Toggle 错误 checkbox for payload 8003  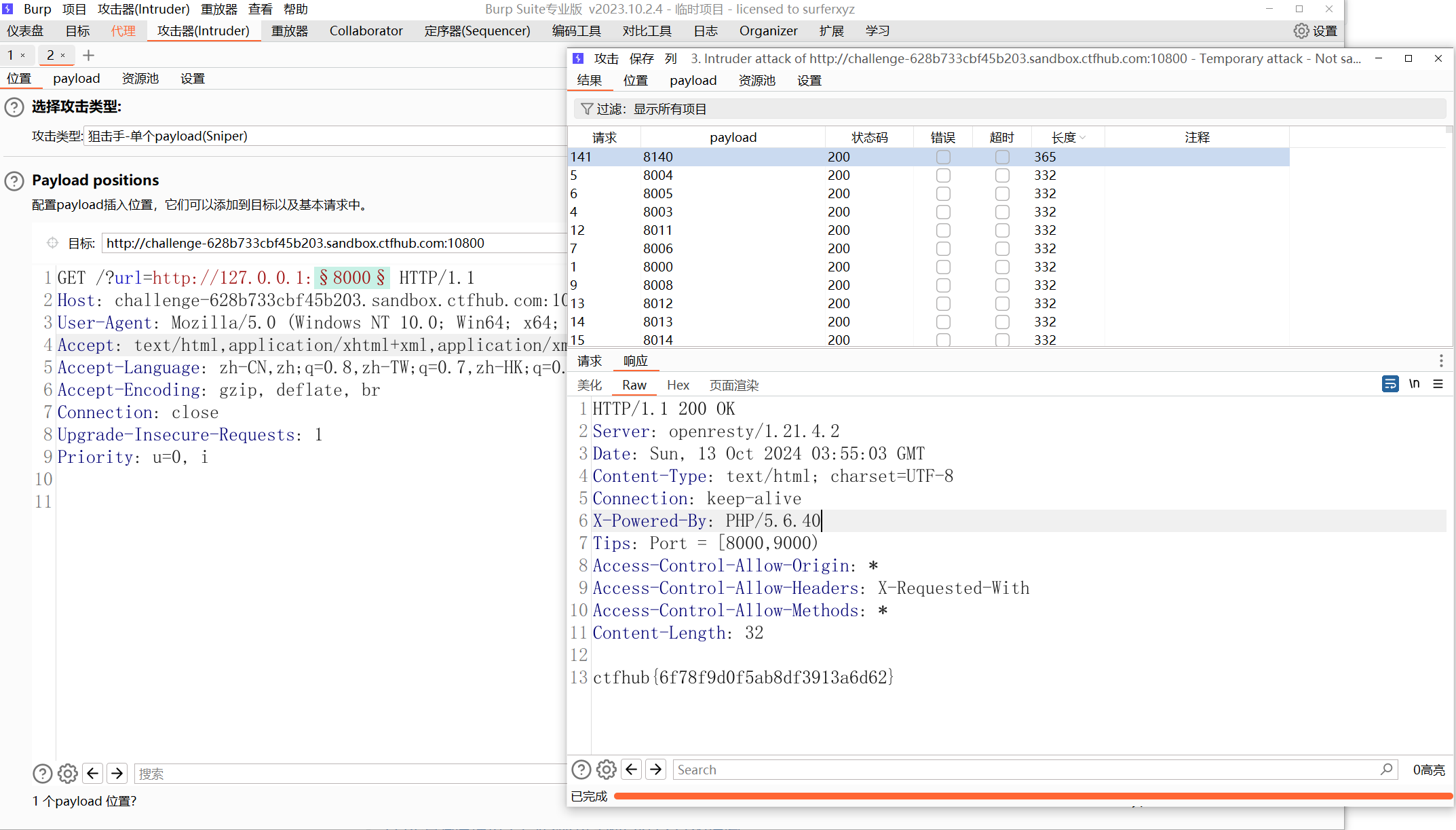(x=943, y=212)
